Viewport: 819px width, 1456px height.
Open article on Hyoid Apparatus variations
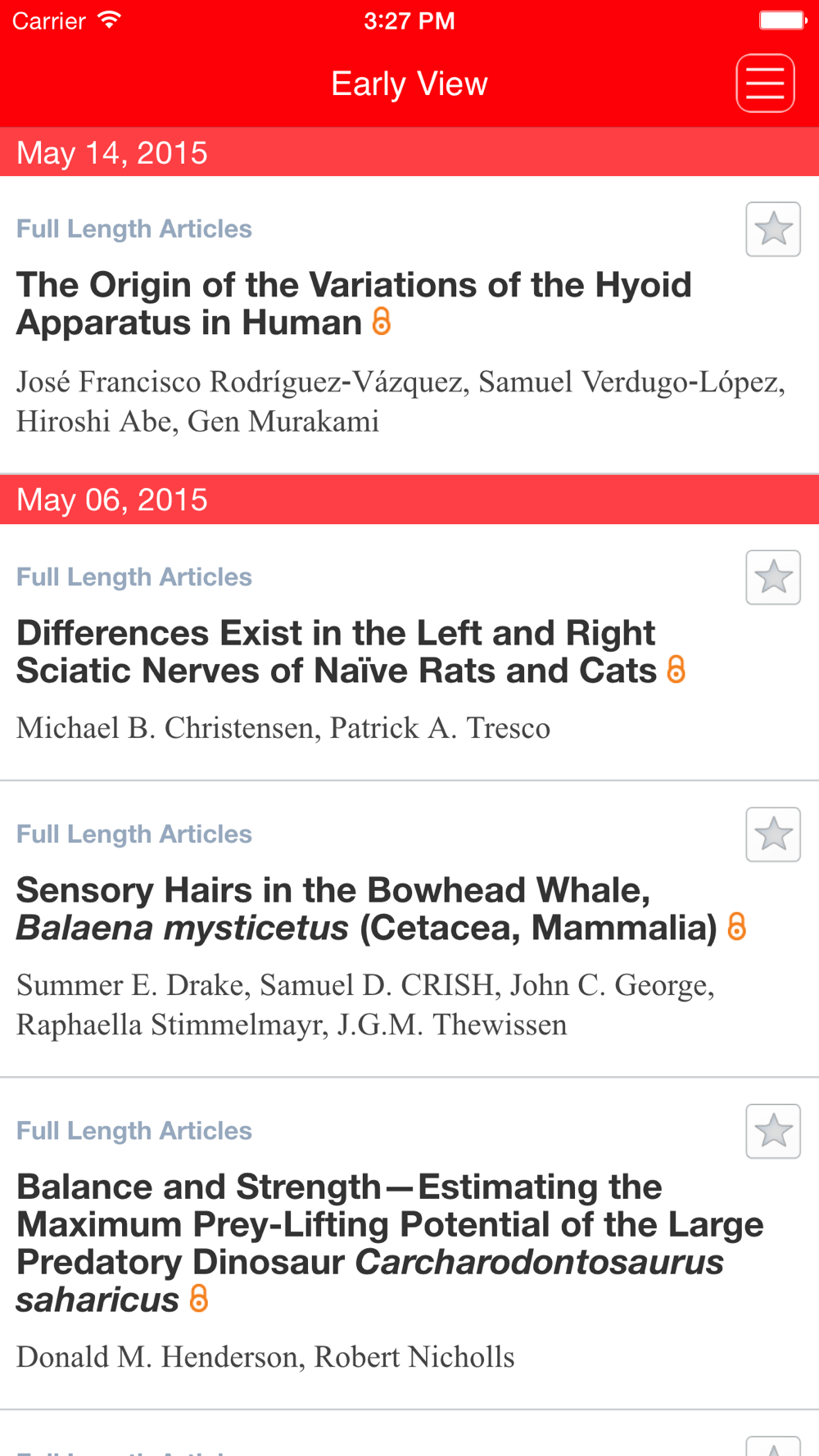click(x=354, y=304)
